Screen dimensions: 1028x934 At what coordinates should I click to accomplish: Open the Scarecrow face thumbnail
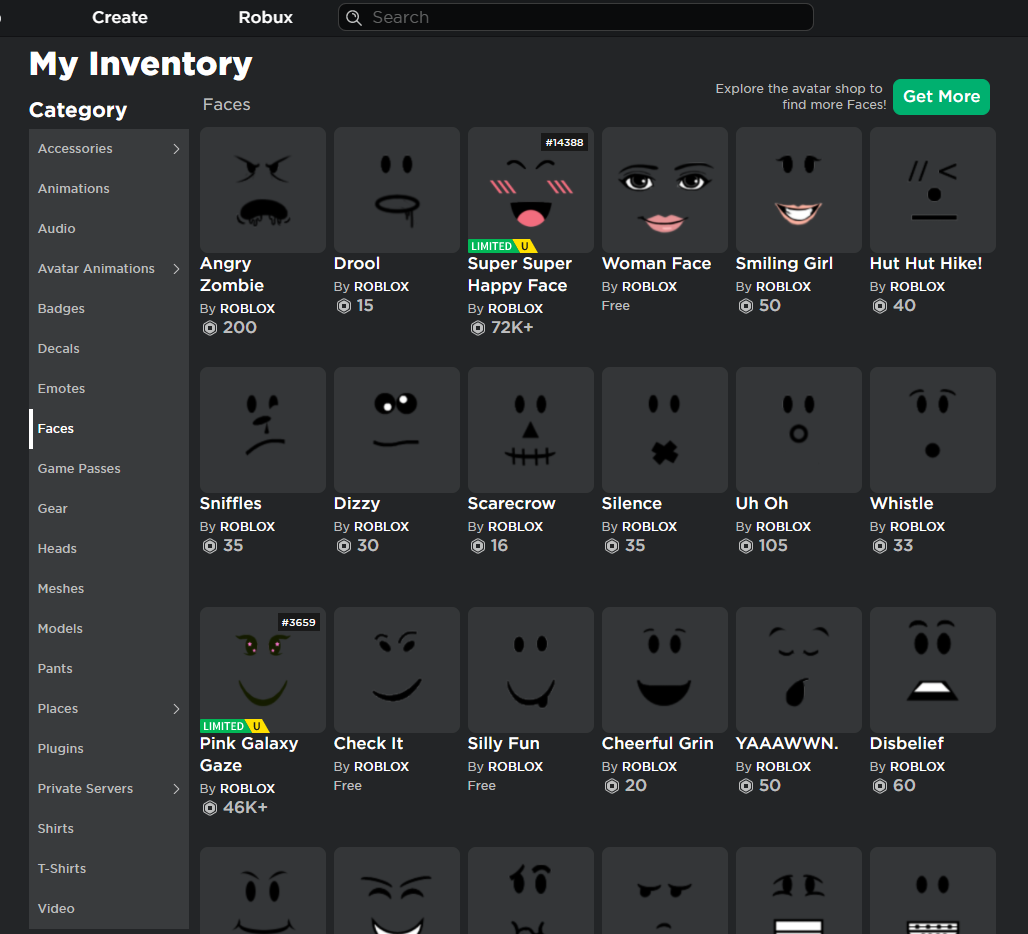[x=531, y=430]
